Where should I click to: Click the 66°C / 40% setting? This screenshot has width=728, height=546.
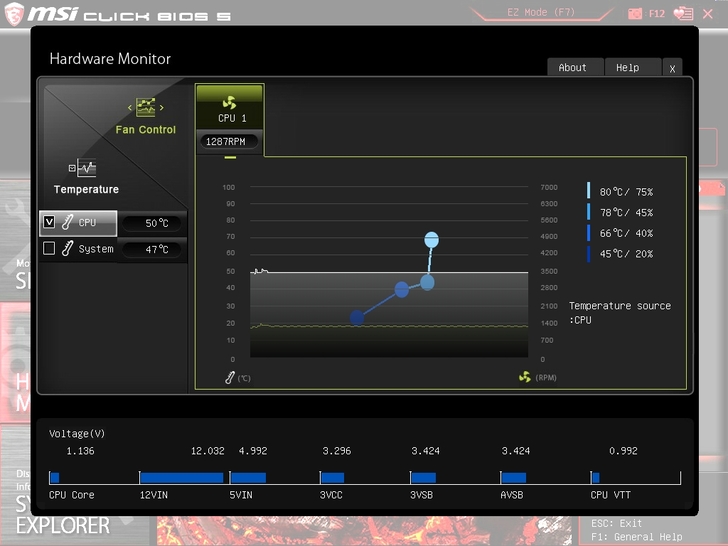(x=626, y=233)
